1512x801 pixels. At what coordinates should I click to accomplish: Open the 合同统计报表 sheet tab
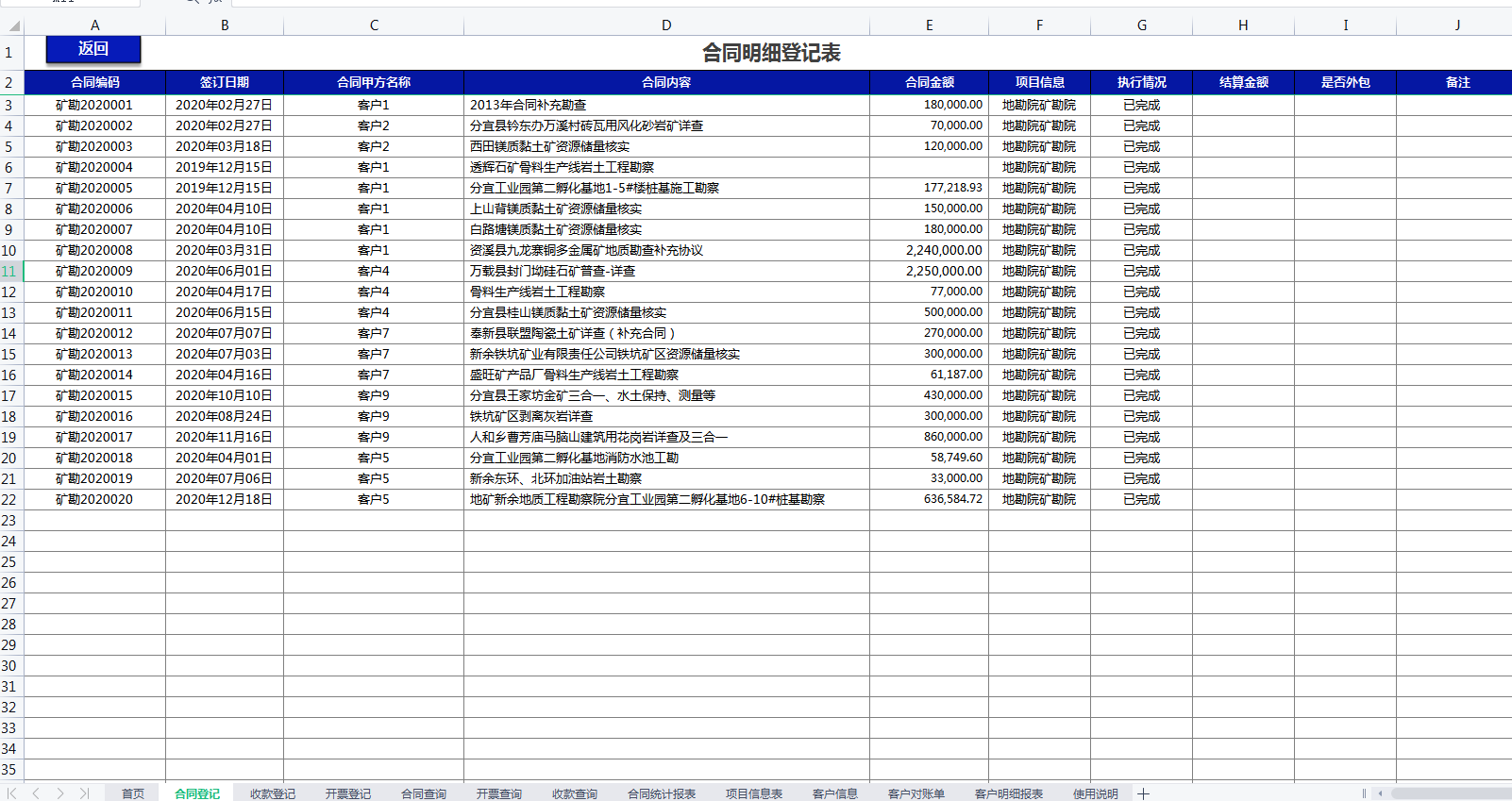tap(662, 793)
